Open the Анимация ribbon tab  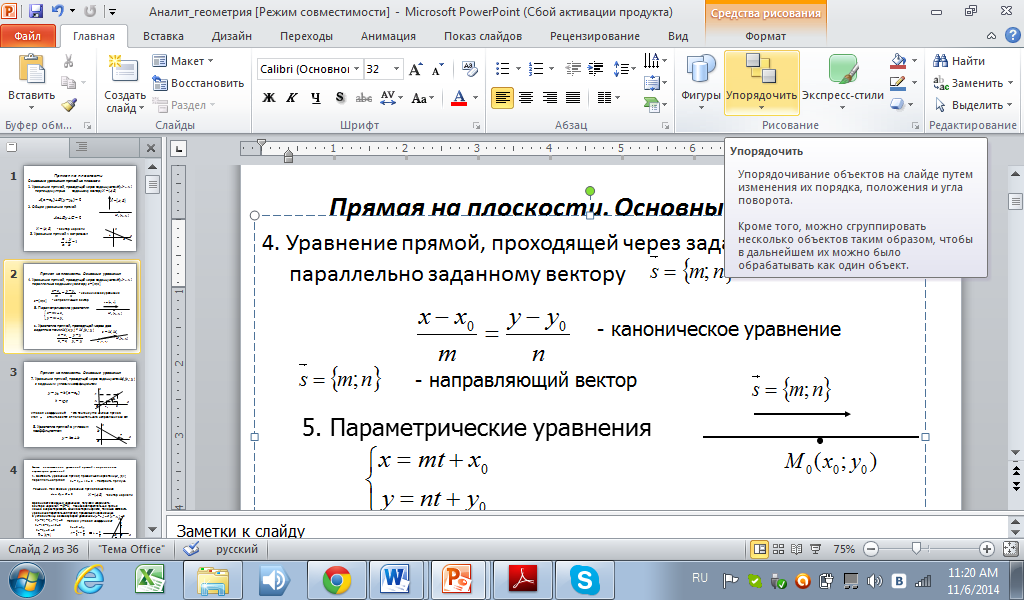pos(390,36)
